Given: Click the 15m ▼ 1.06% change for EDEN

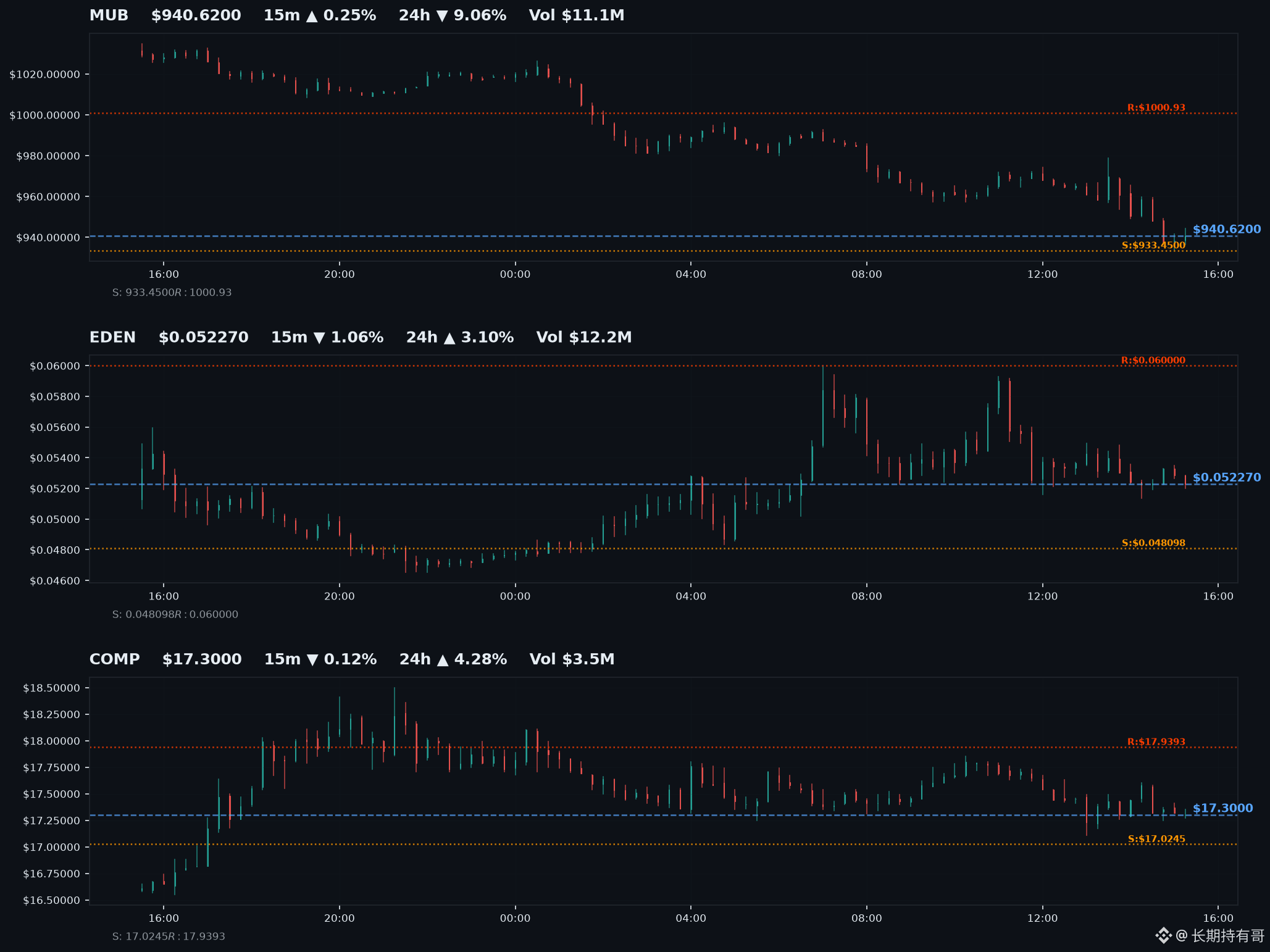Looking at the screenshot, I should pos(327,337).
